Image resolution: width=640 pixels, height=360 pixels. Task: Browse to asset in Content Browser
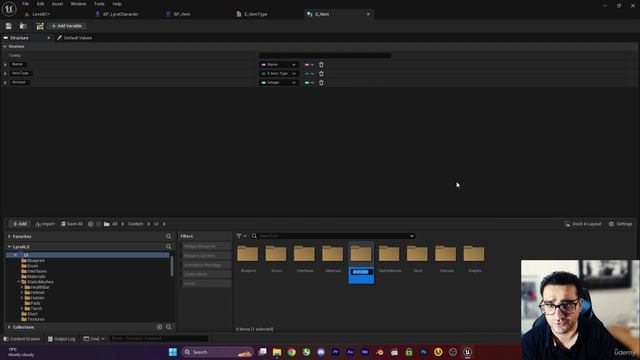23,26
